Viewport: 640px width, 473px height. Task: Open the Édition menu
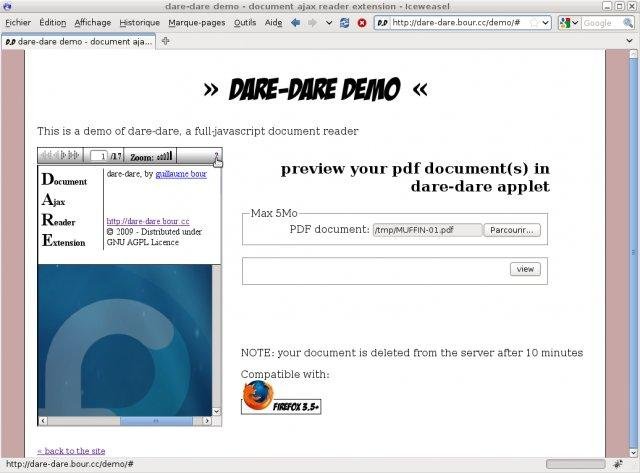53,23
